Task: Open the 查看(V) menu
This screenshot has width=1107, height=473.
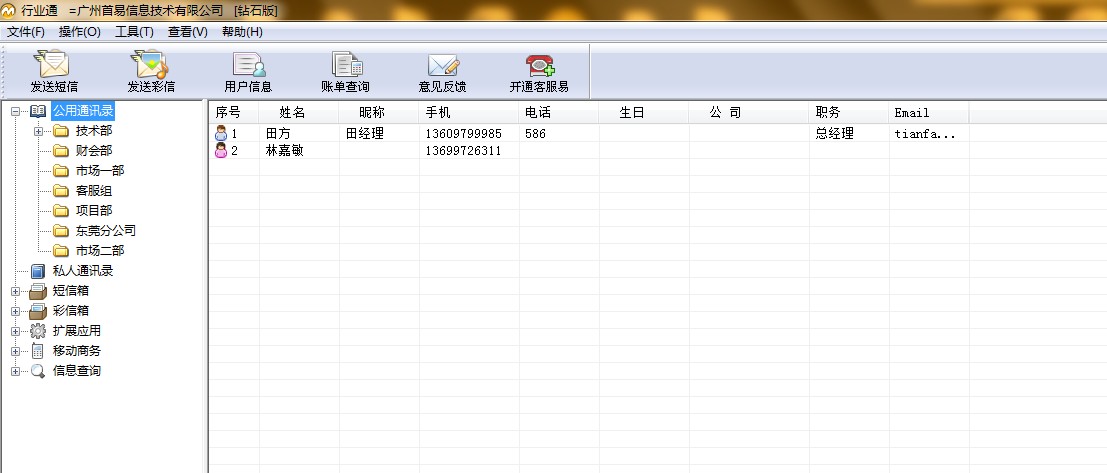Action: click(188, 32)
